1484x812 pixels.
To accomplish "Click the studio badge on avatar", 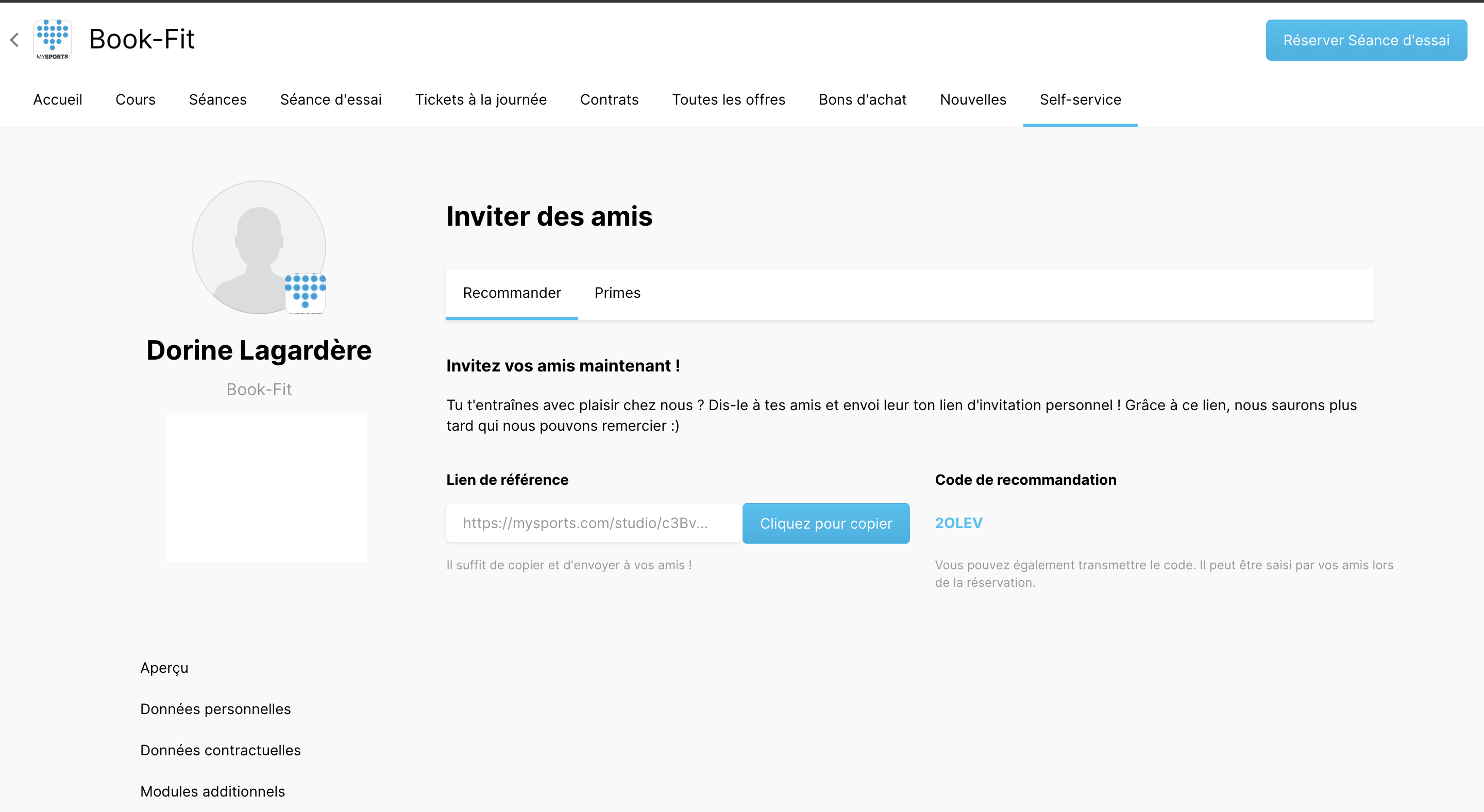I will 306,293.
